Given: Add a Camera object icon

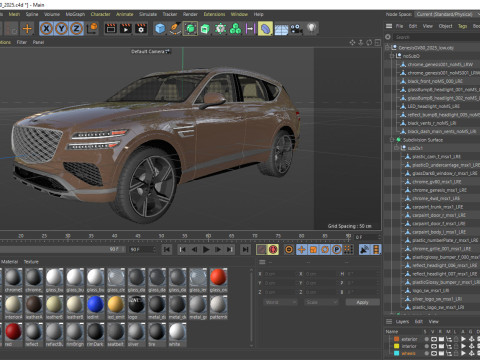Looking at the screenshot, I should (296, 29).
